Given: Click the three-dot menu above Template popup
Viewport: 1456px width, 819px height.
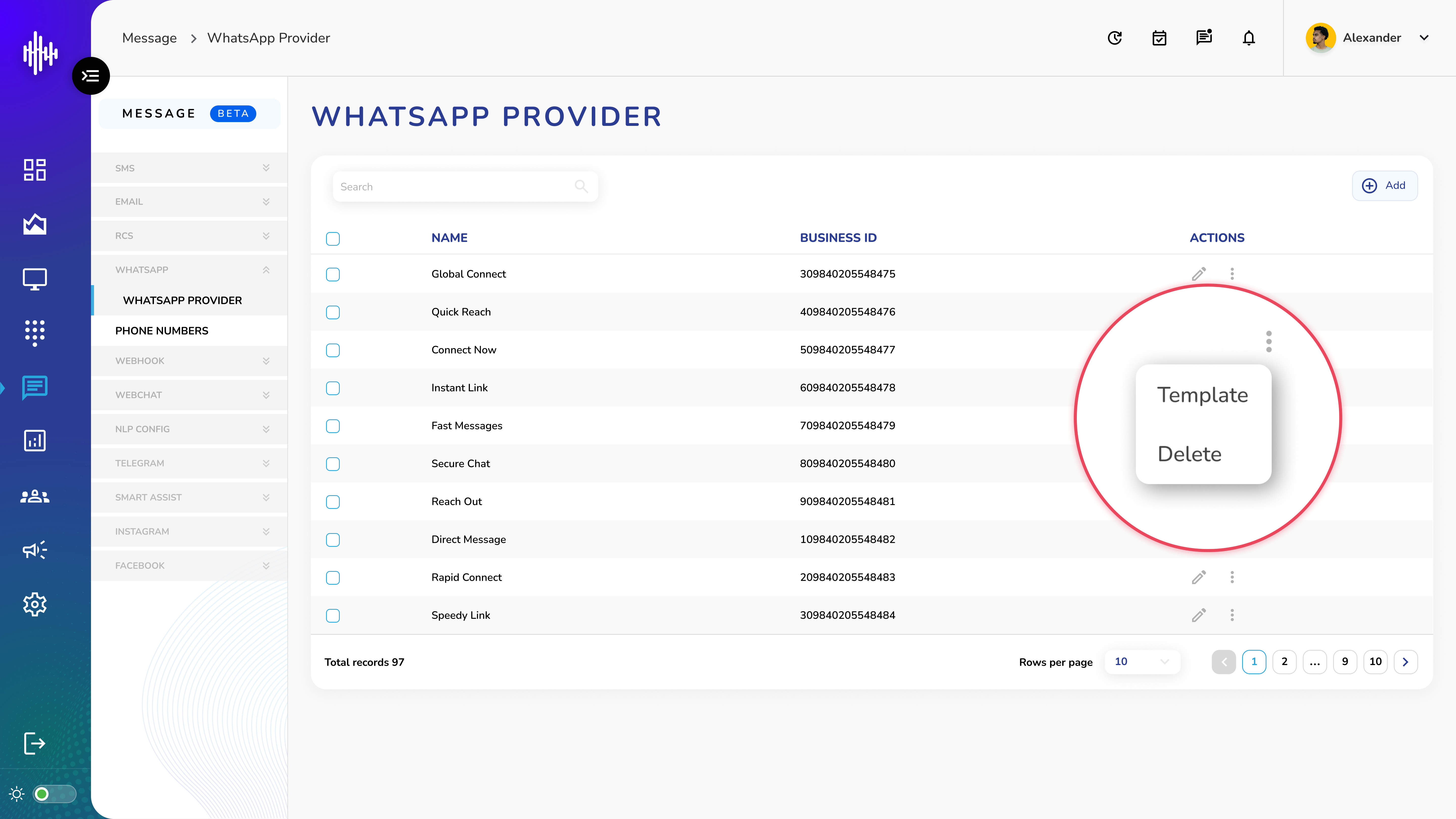Looking at the screenshot, I should click(x=1269, y=342).
